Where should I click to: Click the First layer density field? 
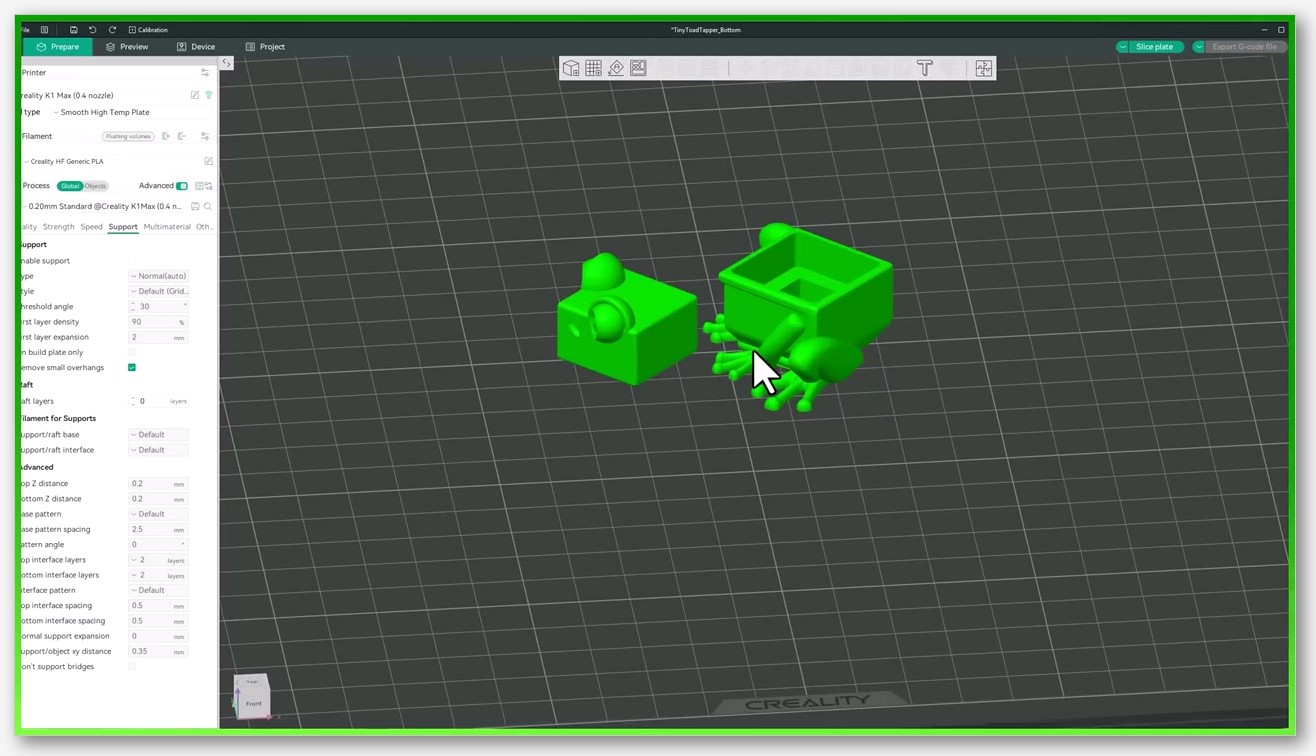point(158,322)
